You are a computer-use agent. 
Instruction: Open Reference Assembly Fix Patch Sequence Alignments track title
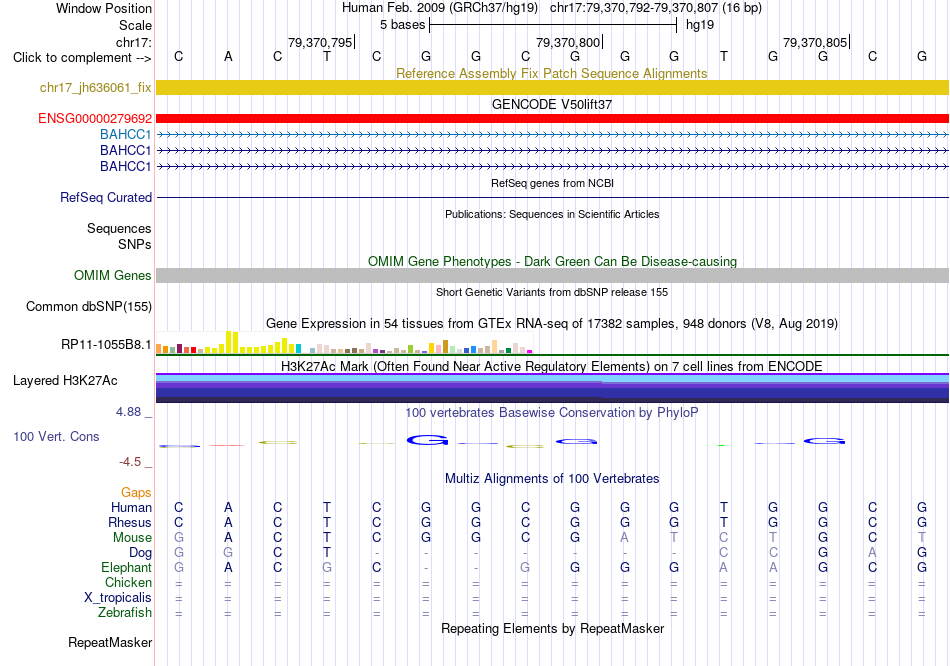(x=551, y=73)
